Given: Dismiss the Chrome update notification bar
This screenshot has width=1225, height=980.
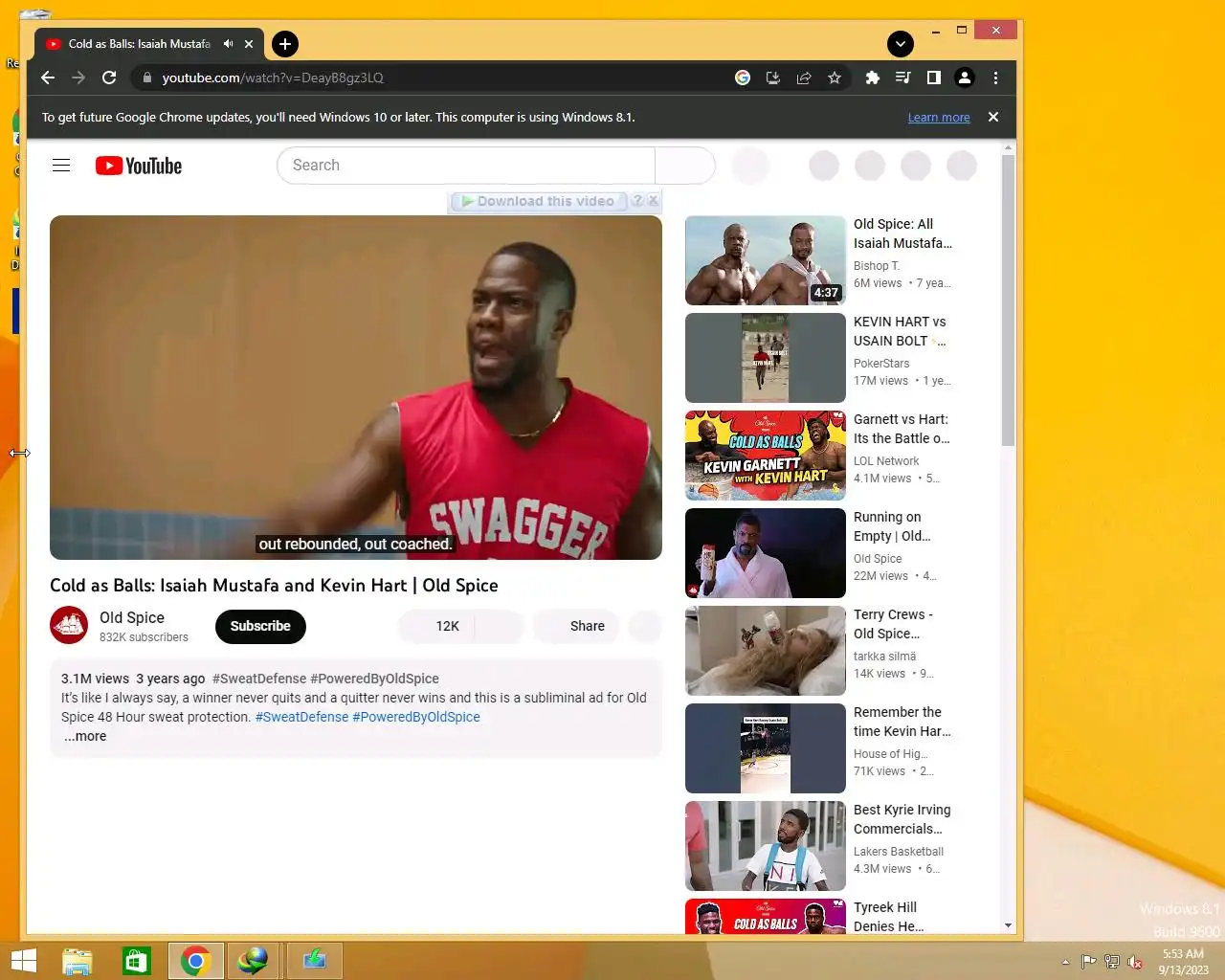Looking at the screenshot, I should [x=993, y=117].
